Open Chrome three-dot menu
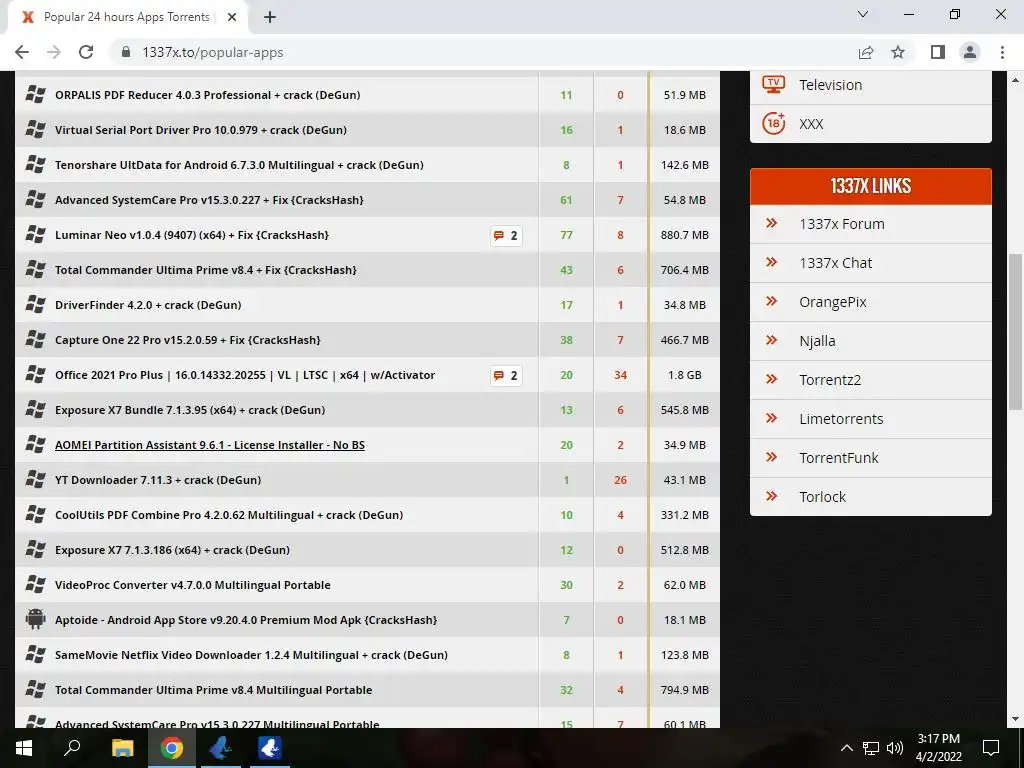 pyautogui.click(x=1002, y=52)
